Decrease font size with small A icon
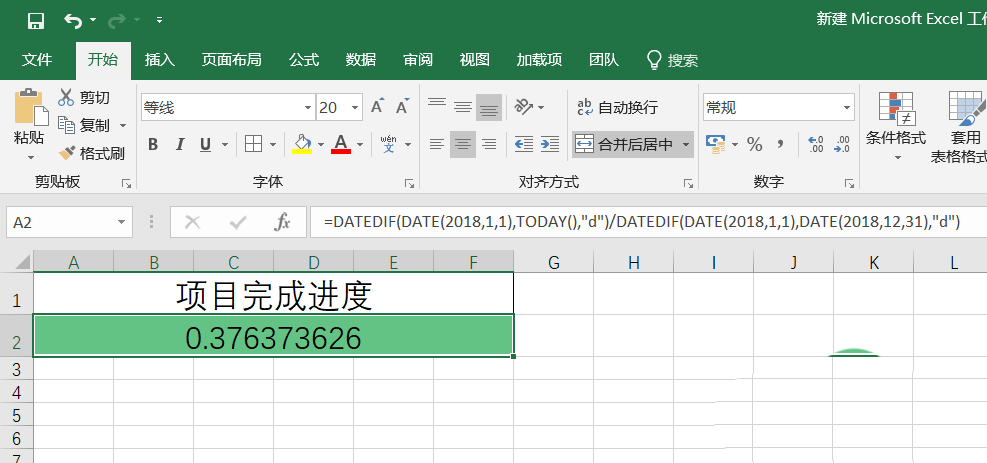Image resolution: width=987 pixels, height=463 pixels. coord(403,106)
